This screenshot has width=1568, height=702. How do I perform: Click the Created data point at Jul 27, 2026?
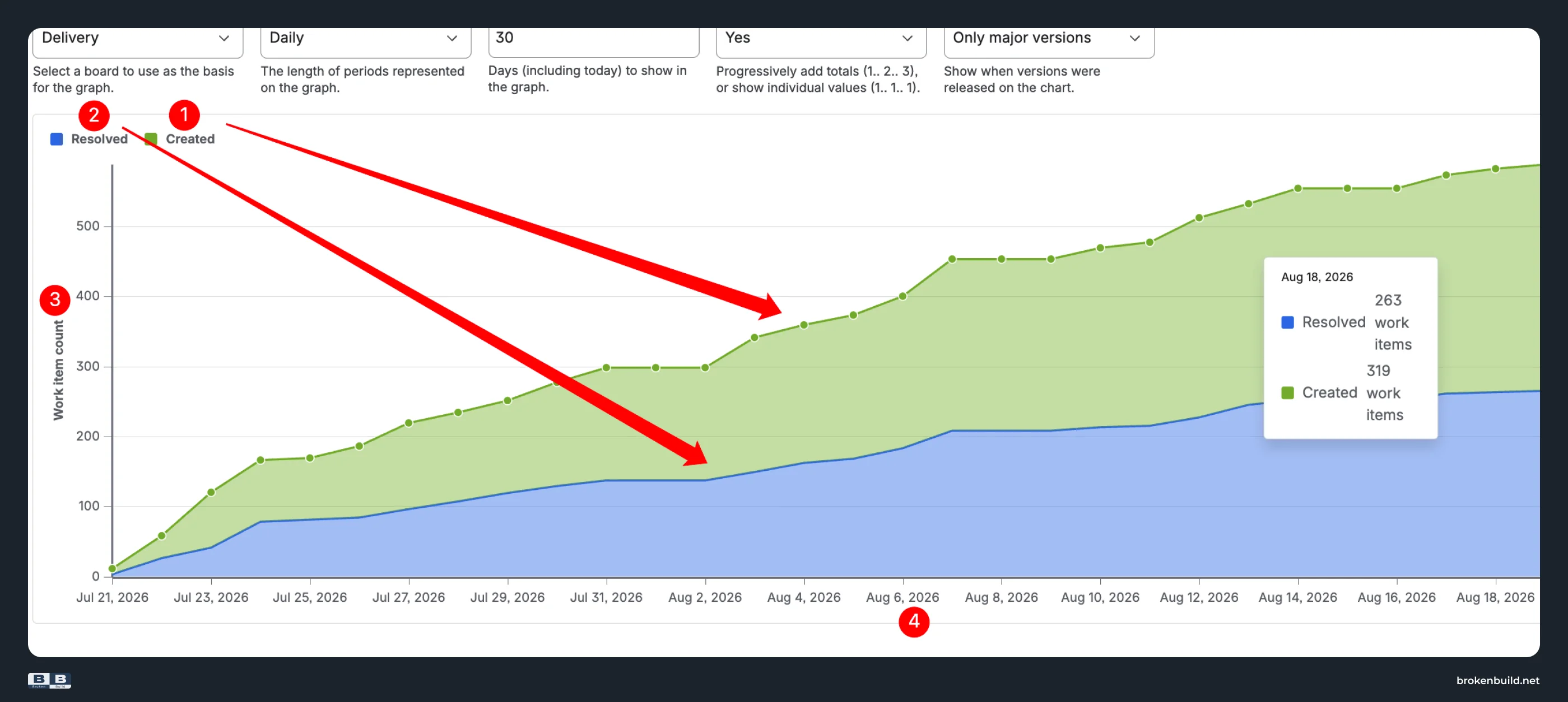pos(409,423)
